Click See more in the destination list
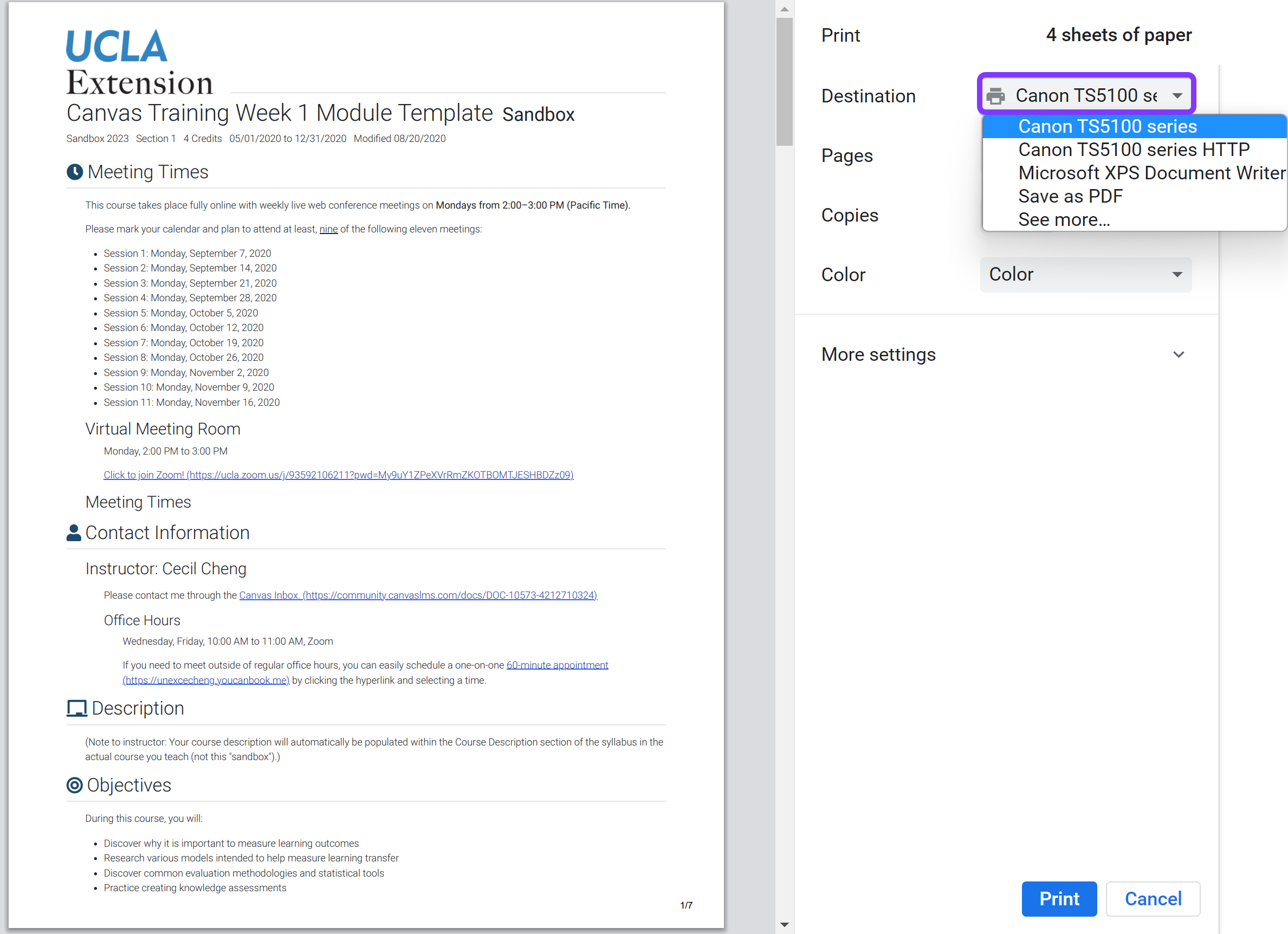1288x934 pixels. [1064, 219]
